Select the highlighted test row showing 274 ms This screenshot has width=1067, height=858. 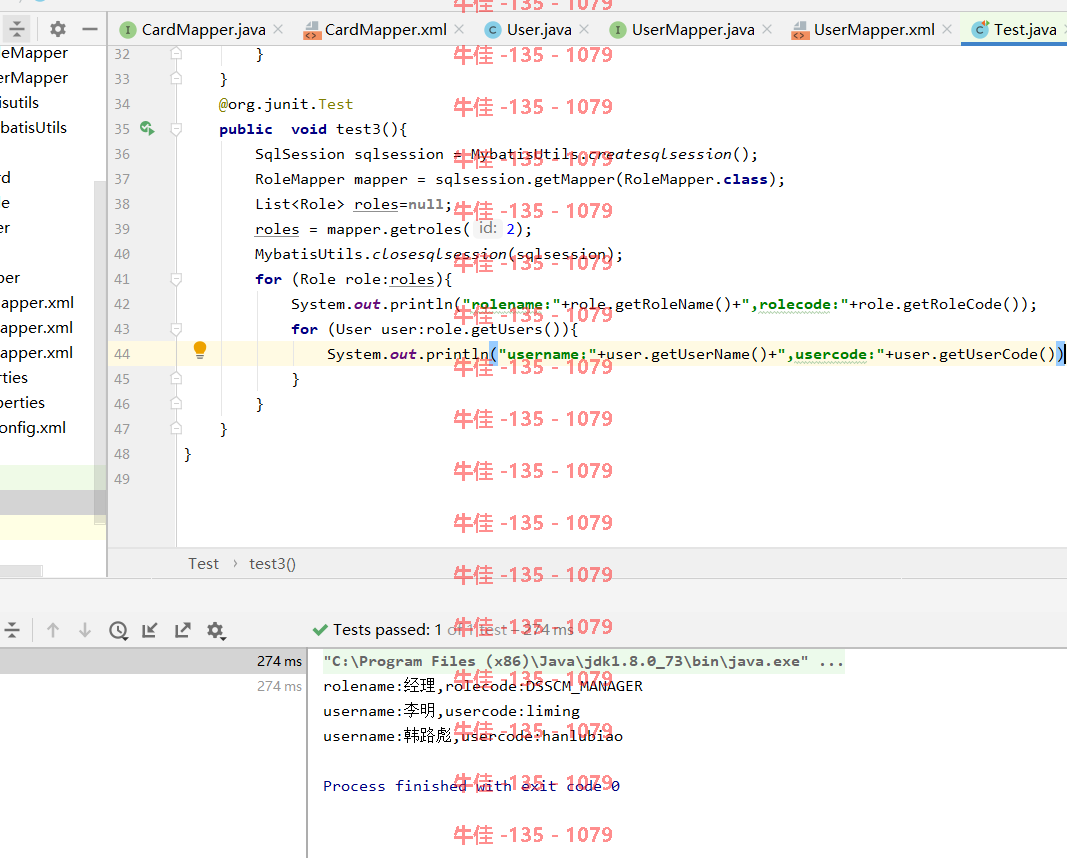click(153, 661)
